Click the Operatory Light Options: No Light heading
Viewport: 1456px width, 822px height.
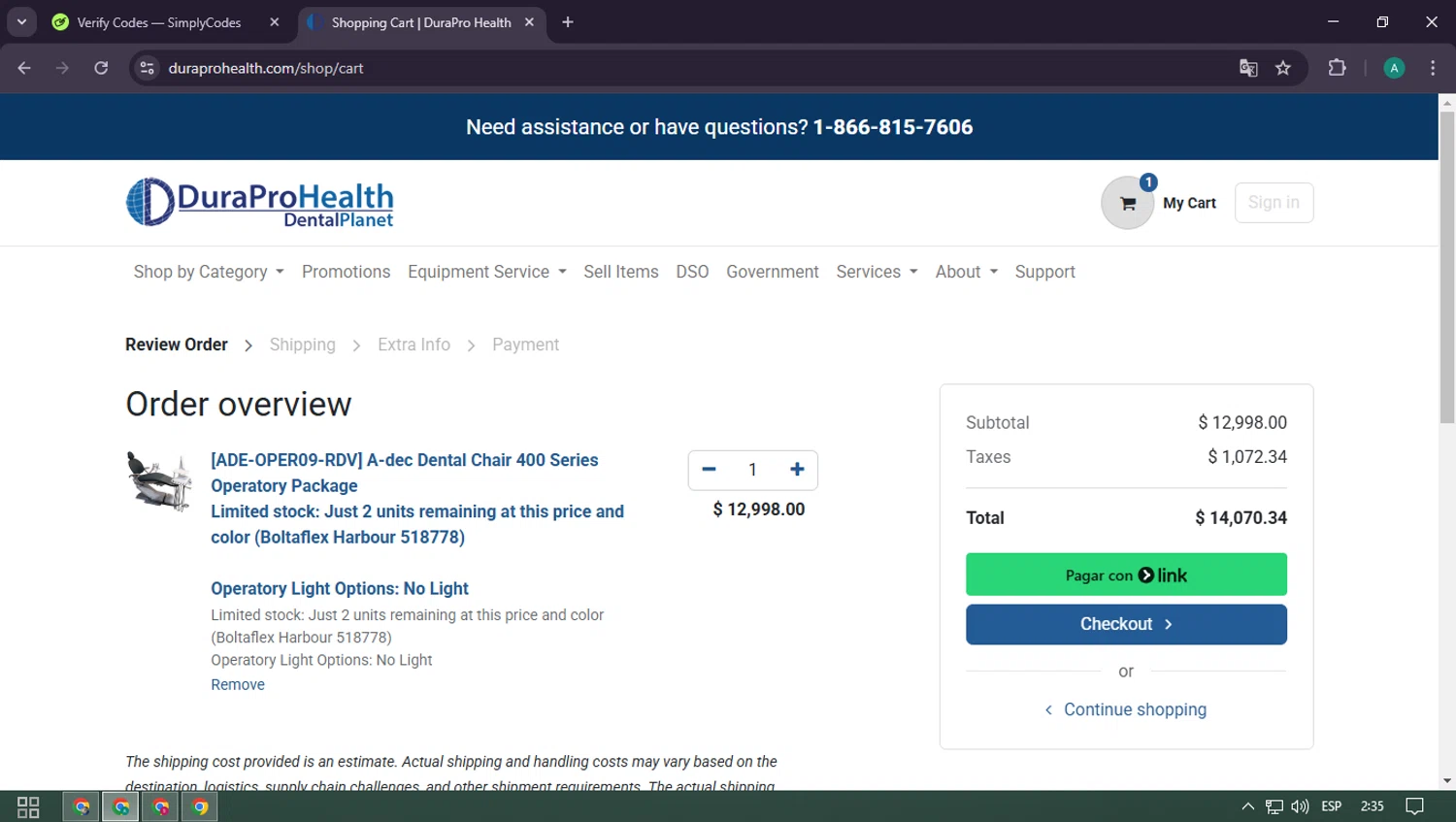pyautogui.click(x=340, y=589)
